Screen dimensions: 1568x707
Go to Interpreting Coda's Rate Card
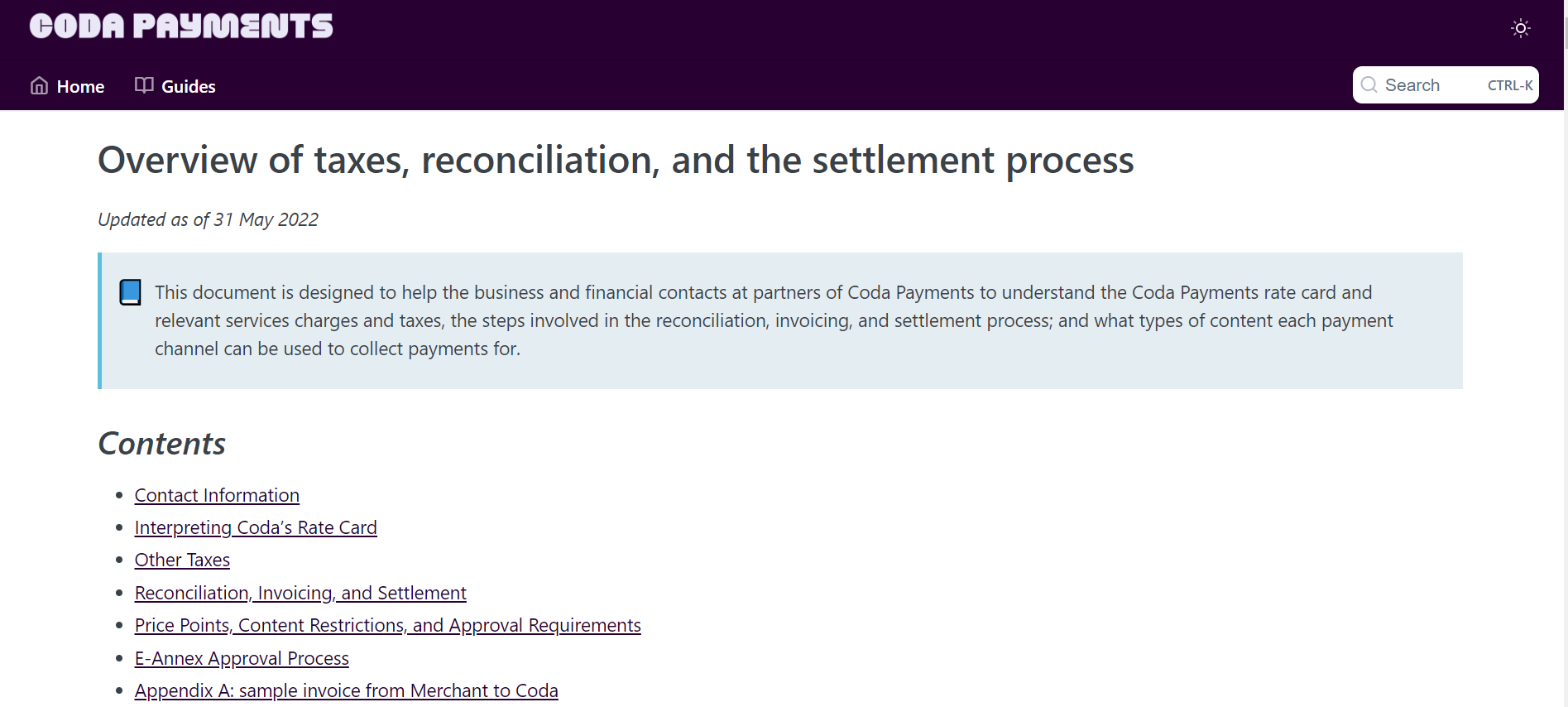(x=256, y=527)
